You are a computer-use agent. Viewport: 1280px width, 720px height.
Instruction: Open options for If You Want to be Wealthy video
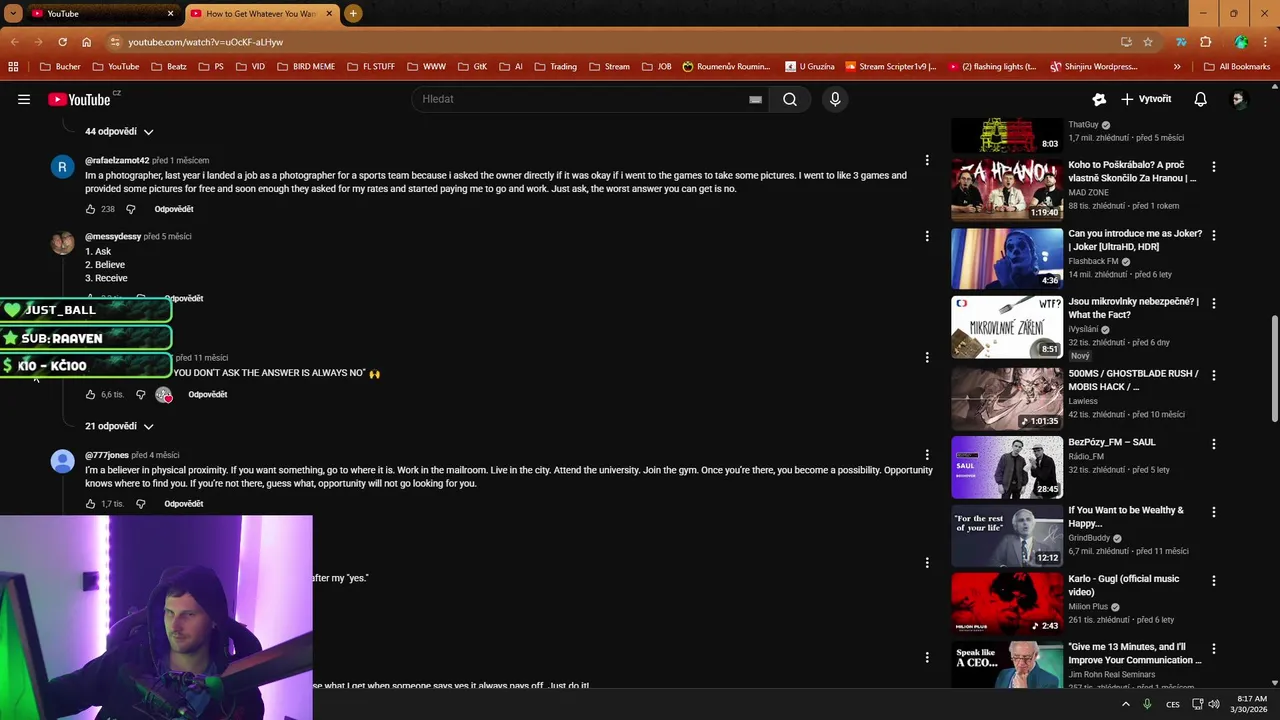coord(1214,512)
